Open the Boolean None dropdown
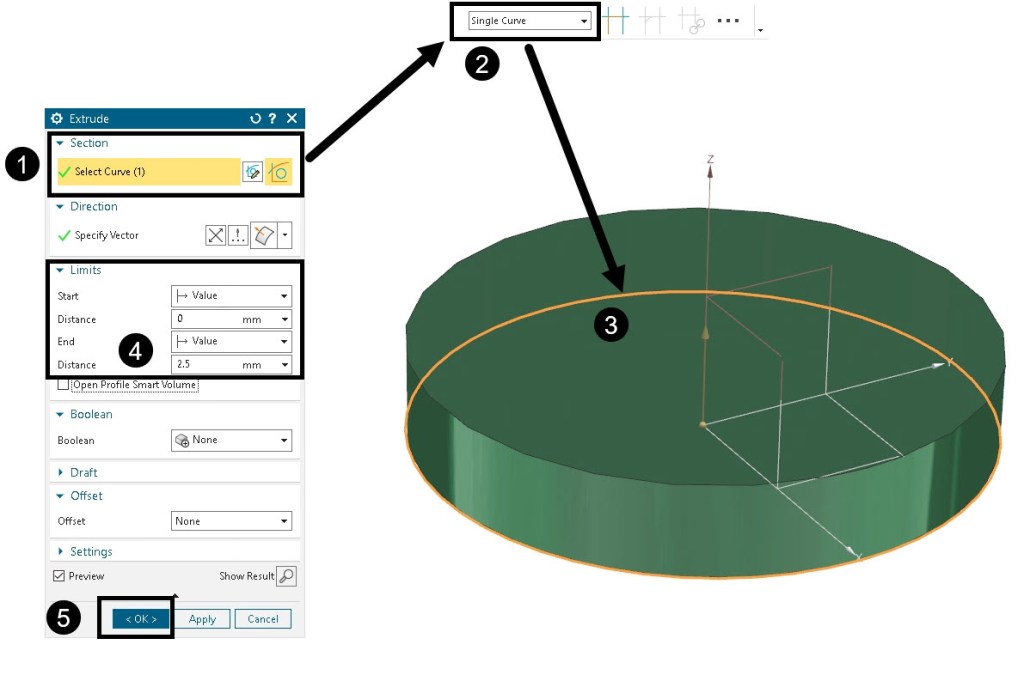The image size is (1024, 675). pyautogui.click(x=231, y=440)
